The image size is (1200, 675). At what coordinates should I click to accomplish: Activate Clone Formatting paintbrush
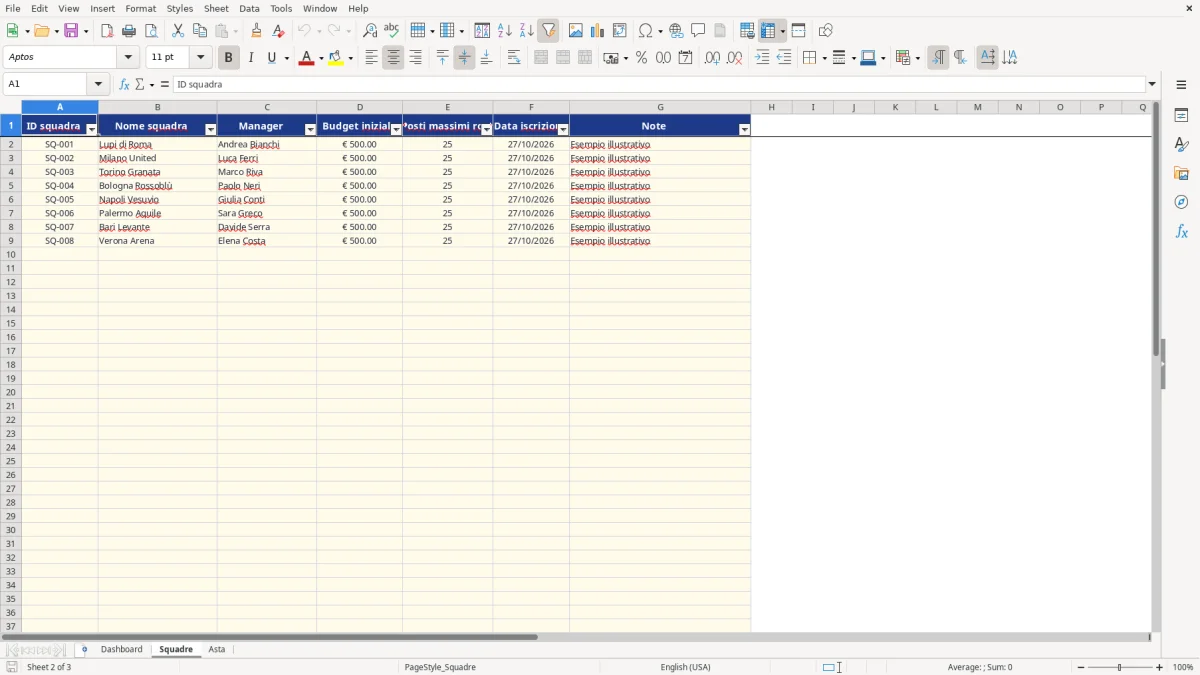point(257,31)
